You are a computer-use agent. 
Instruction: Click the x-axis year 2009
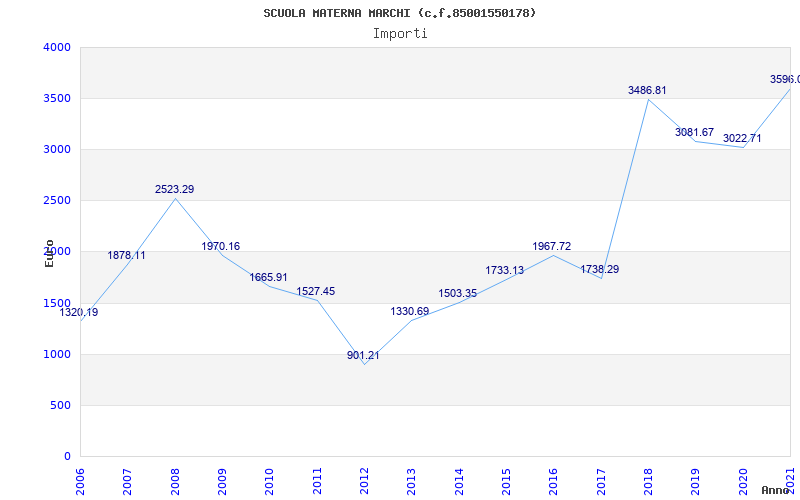(222, 481)
